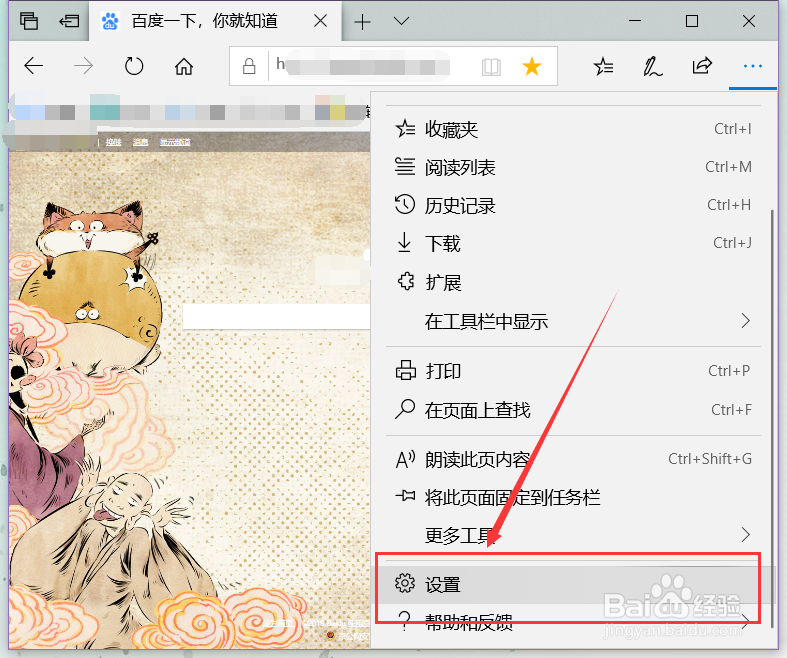Click the three-dot settings and more button
The width and height of the screenshot is (787, 658).
(x=752, y=66)
